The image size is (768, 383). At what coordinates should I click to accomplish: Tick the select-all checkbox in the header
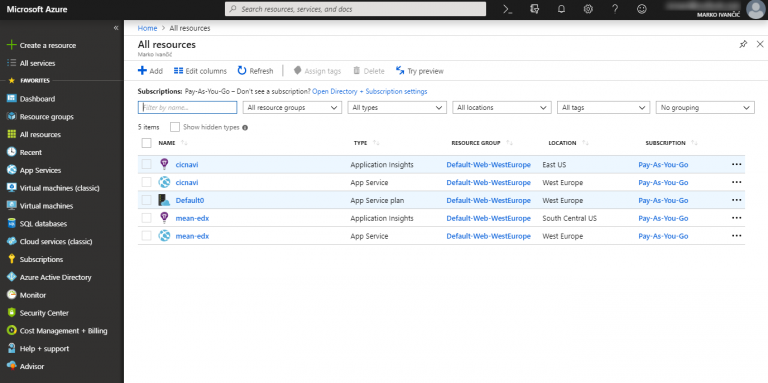tap(146, 143)
